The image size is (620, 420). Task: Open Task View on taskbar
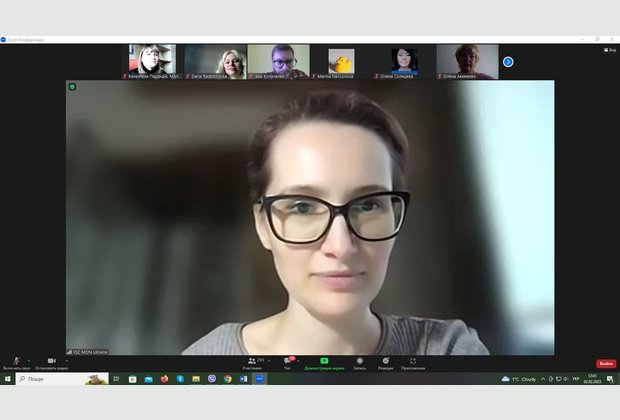point(116,379)
